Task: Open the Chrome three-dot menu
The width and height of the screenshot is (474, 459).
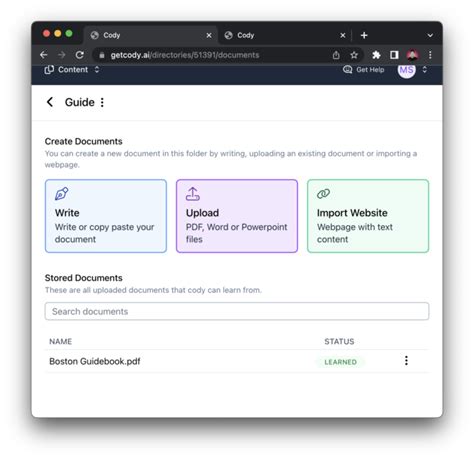Action: [430, 55]
